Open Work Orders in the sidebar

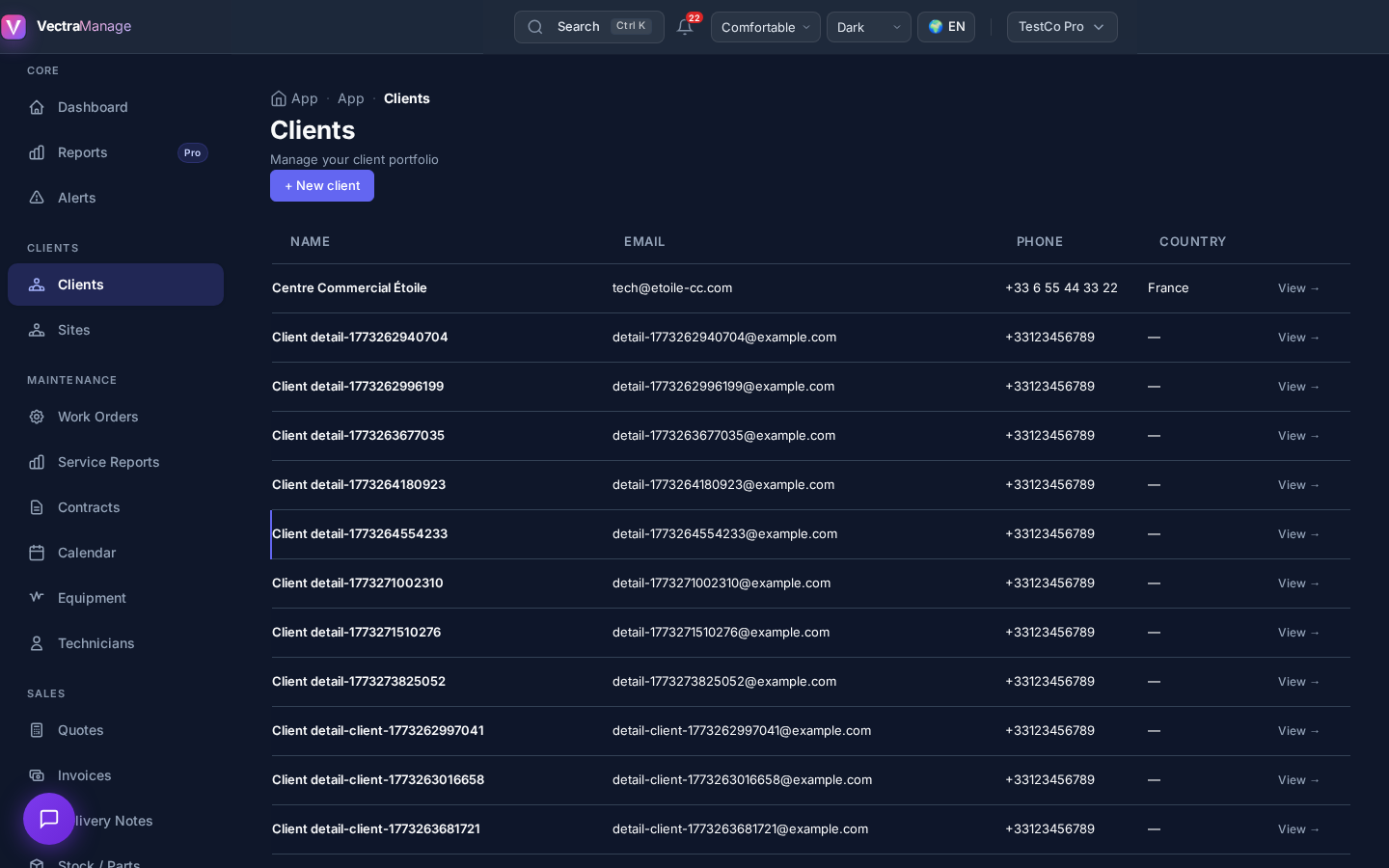(x=116, y=417)
